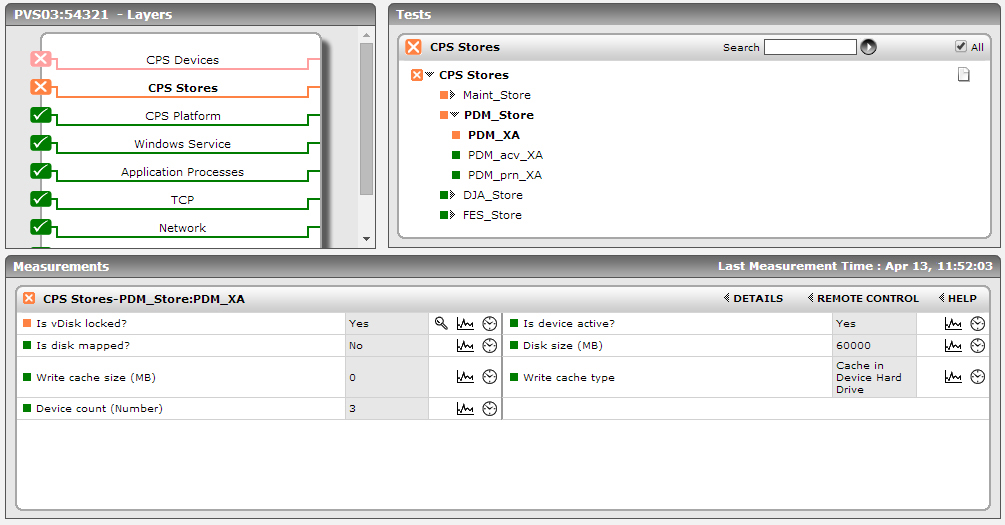
Task: Select PDM_XA descriptor in tree
Action: pyautogui.click(x=494, y=135)
